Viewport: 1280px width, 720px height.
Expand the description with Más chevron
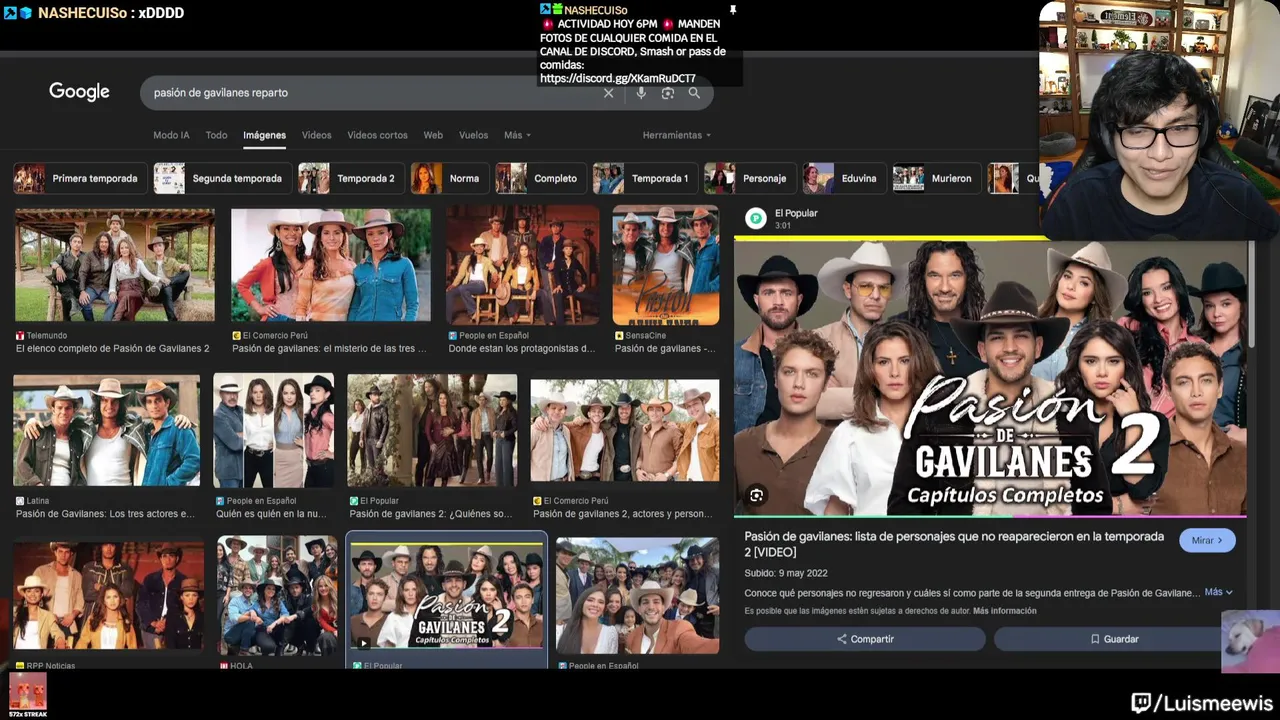(x=1218, y=592)
